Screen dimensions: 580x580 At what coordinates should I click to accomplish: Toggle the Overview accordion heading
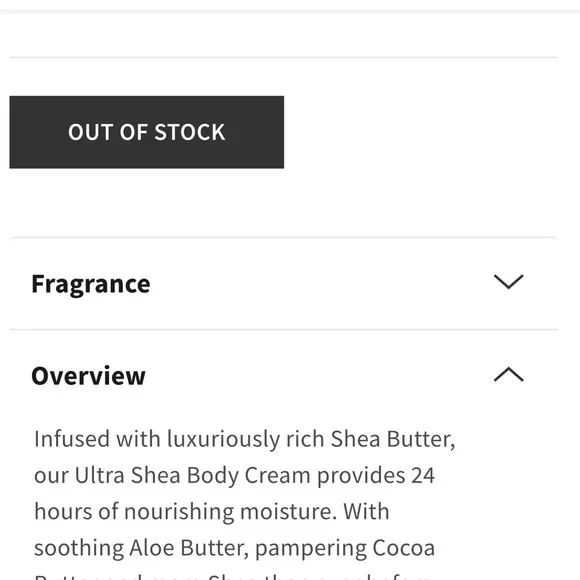(x=88, y=376)
